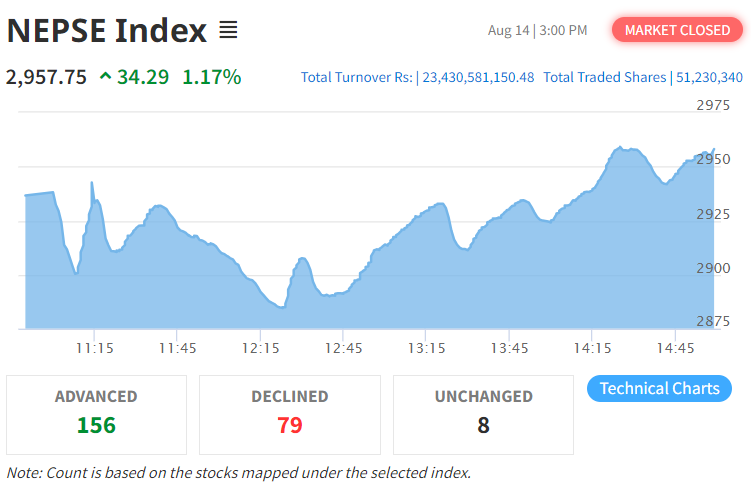751x496 pixels.
Task: Open the menu icon beside NEPSE Index
Action: point(228,31)
